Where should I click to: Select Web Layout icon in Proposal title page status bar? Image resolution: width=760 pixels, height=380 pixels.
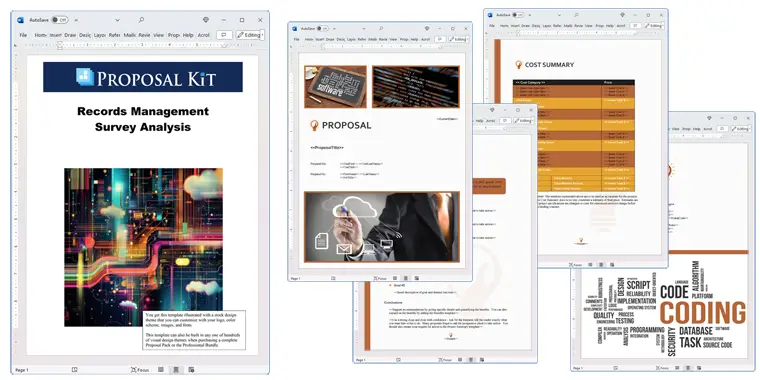416,279
